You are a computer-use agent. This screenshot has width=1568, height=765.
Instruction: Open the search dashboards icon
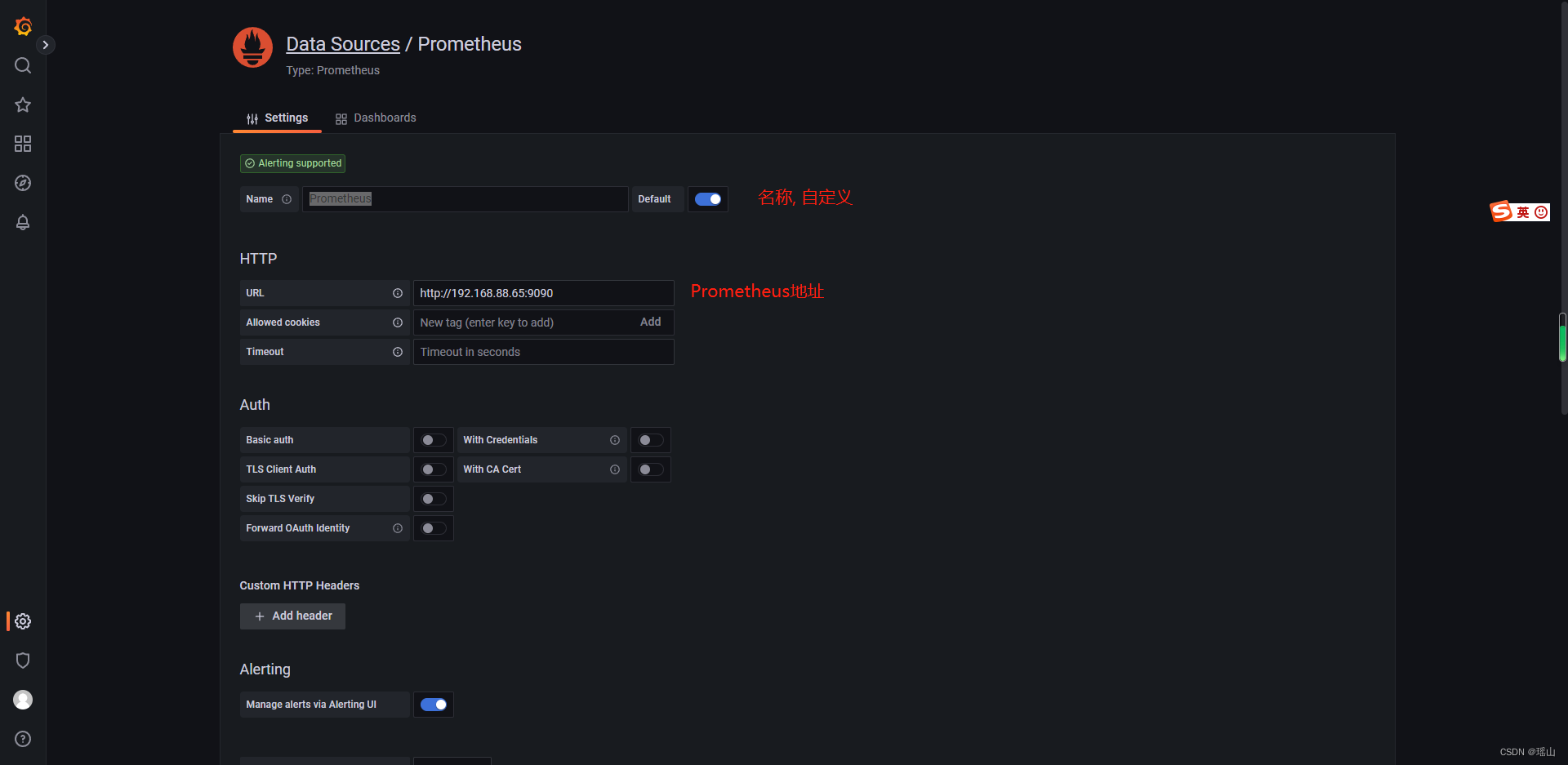click(x=23, y=65)
